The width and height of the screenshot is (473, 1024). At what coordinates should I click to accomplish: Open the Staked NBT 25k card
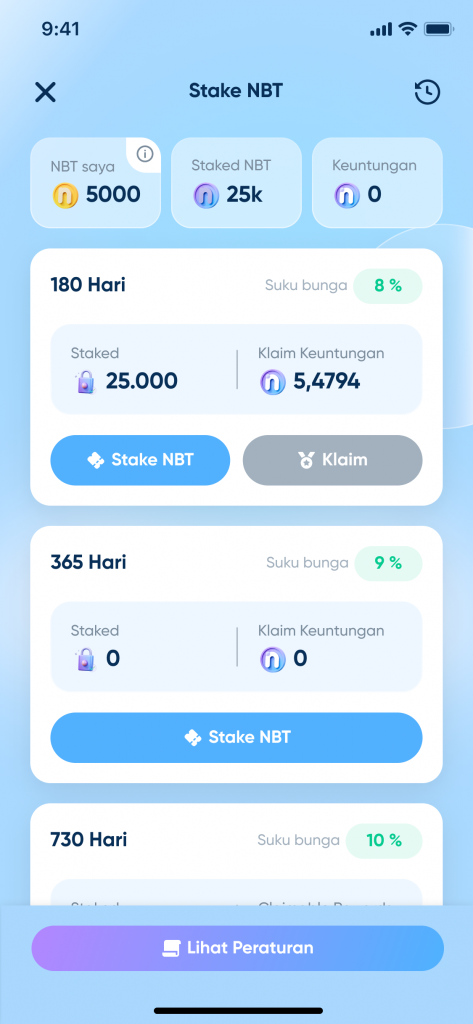(236, 183)
